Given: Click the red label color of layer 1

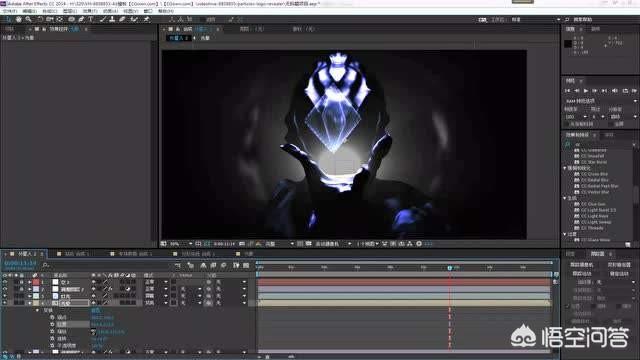Looking at the screenshot, I should point(36,282).
